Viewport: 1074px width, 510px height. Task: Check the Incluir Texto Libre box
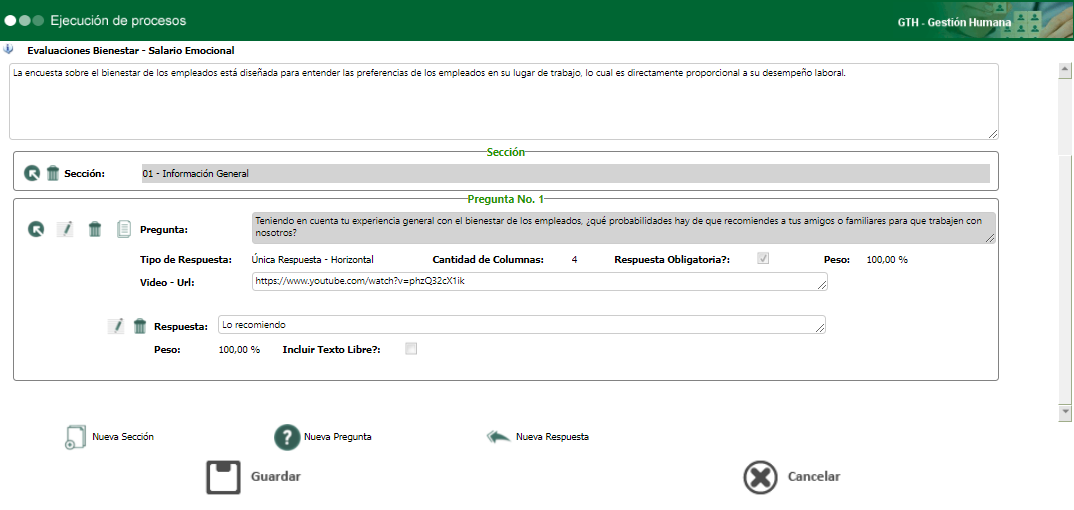pyautogui.click(x=411, y=348)
